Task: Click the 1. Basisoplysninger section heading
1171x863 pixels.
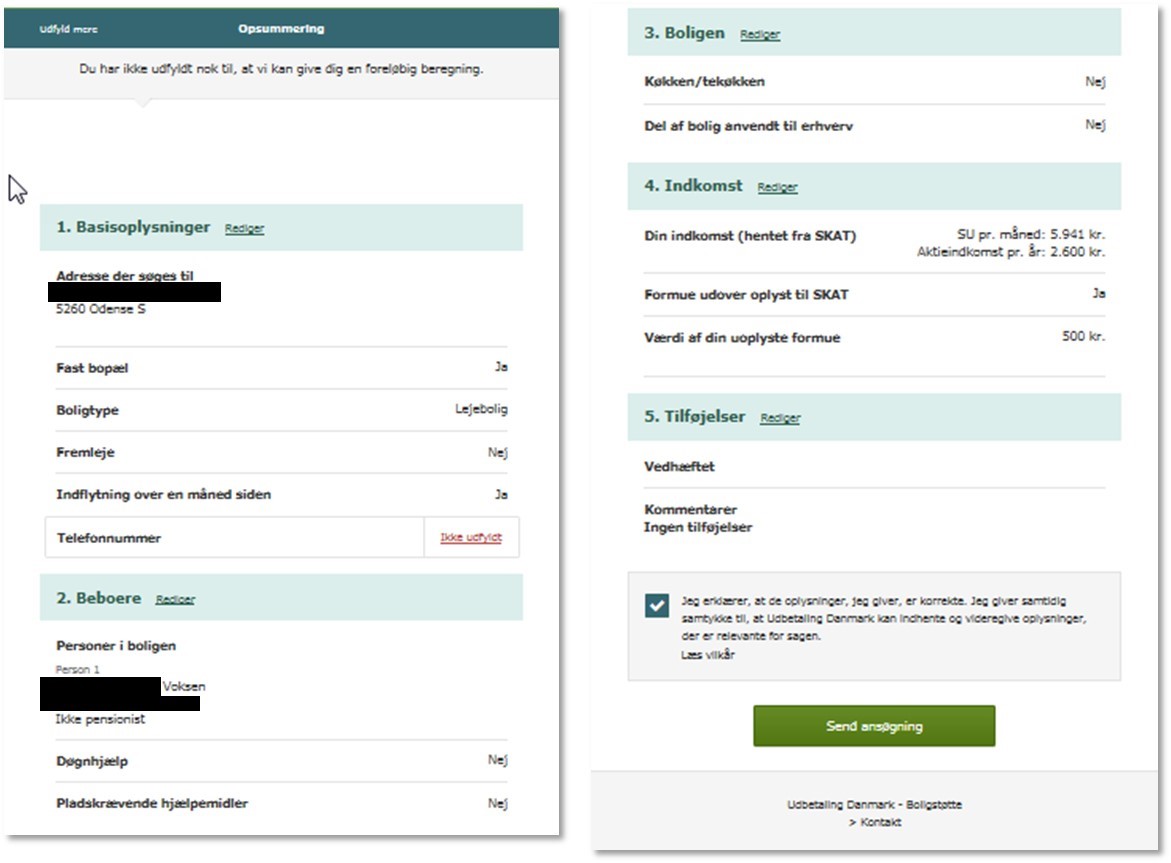Action: (133, 227)
